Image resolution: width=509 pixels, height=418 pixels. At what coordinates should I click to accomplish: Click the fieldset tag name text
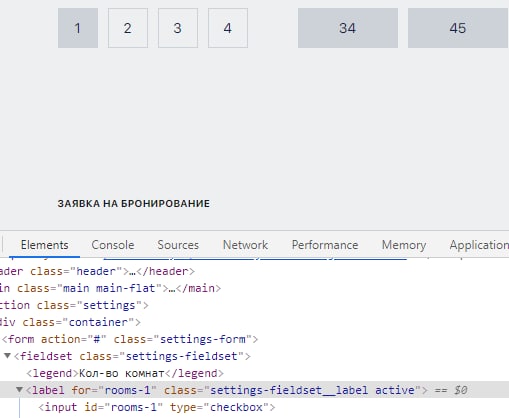point(46,356)
